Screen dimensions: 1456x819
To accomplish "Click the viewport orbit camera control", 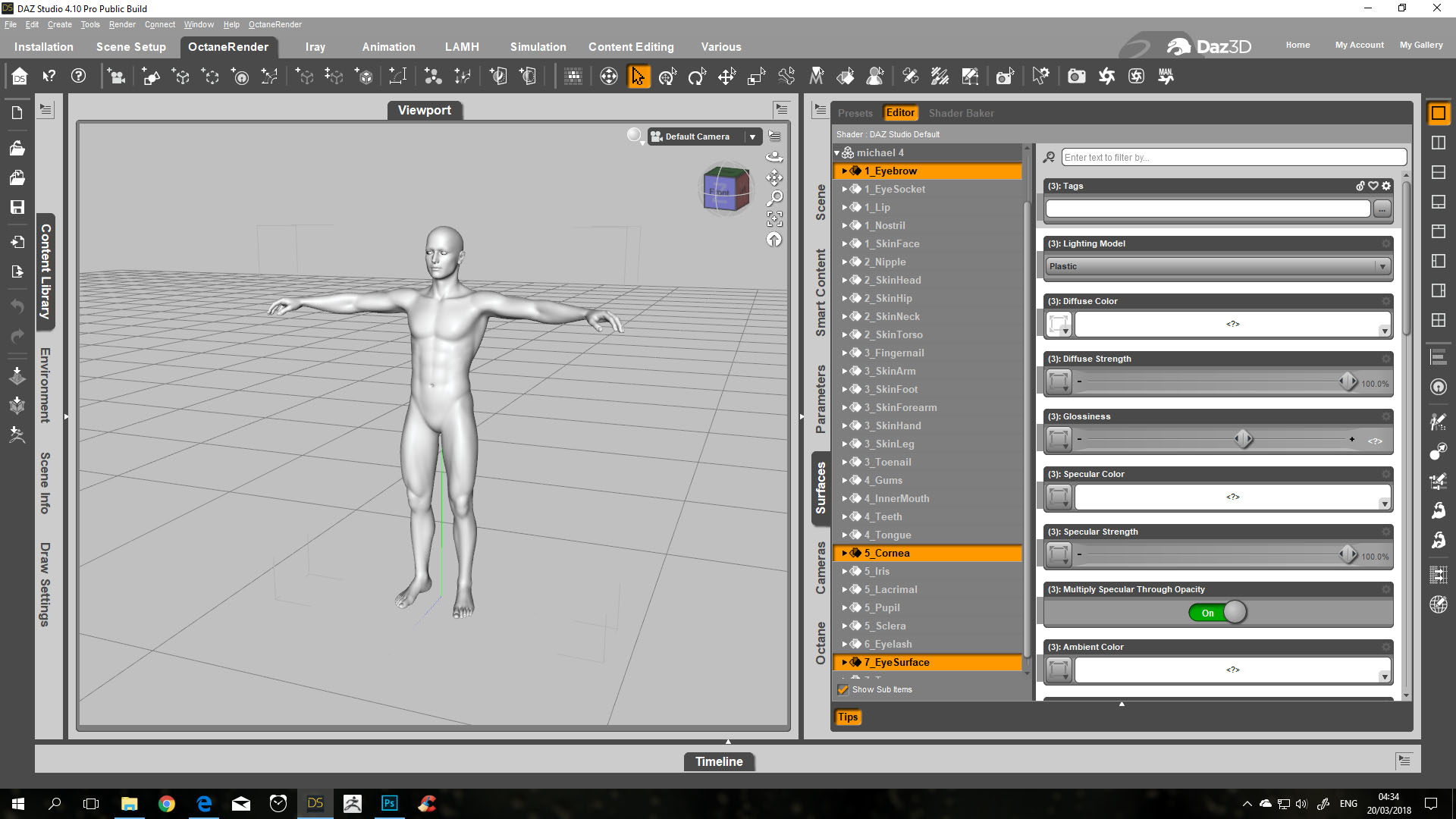I will [x=774, y=157].
